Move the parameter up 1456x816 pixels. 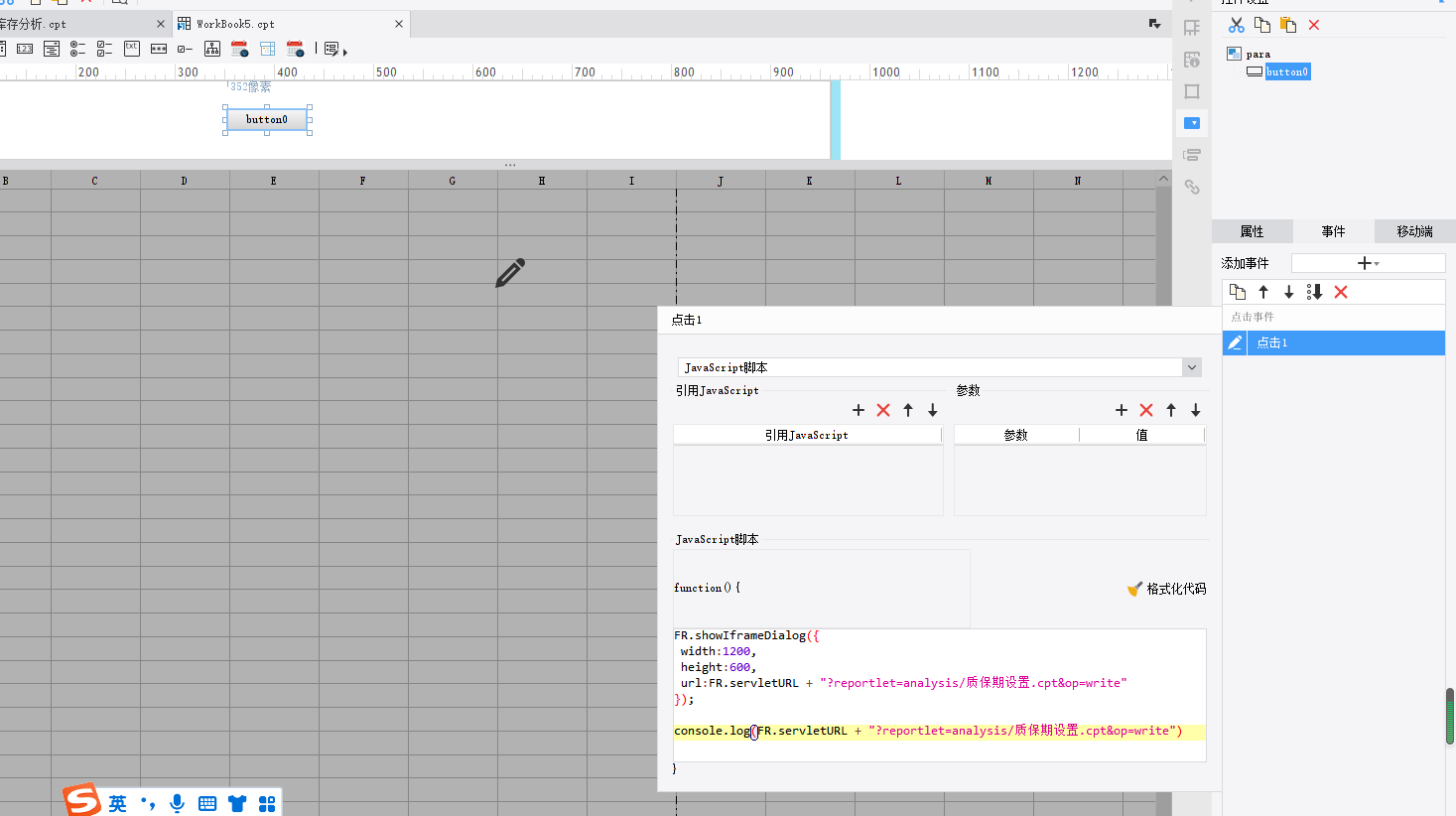click(x=1171, y=410)
